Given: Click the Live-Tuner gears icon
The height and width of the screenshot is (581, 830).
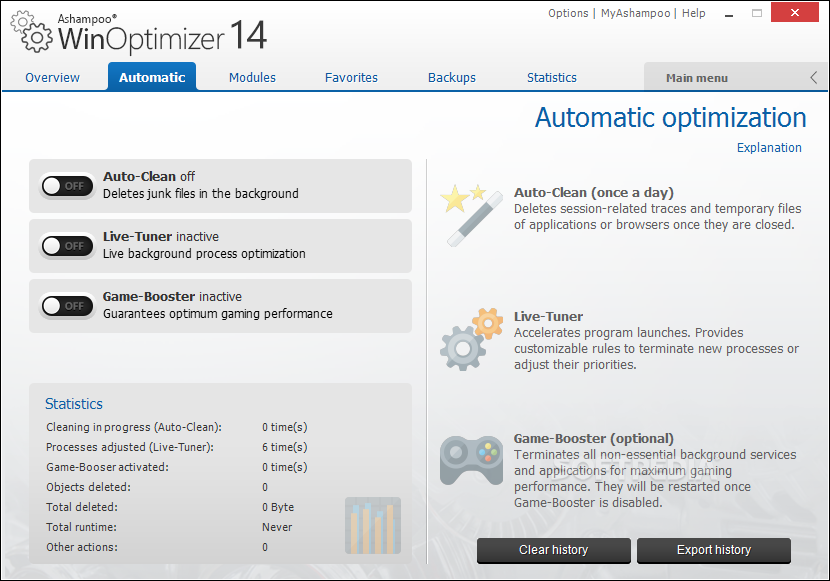Looking at the screenshot, I should tap(471, 339).
